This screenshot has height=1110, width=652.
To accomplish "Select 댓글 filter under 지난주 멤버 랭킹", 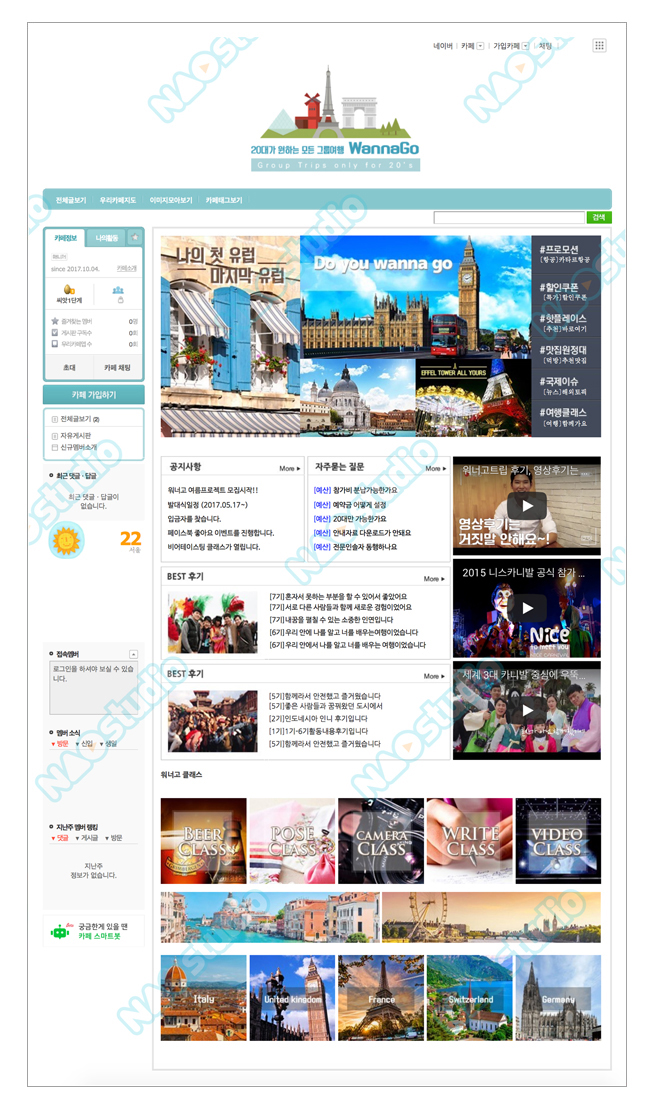I will [60, 838].
